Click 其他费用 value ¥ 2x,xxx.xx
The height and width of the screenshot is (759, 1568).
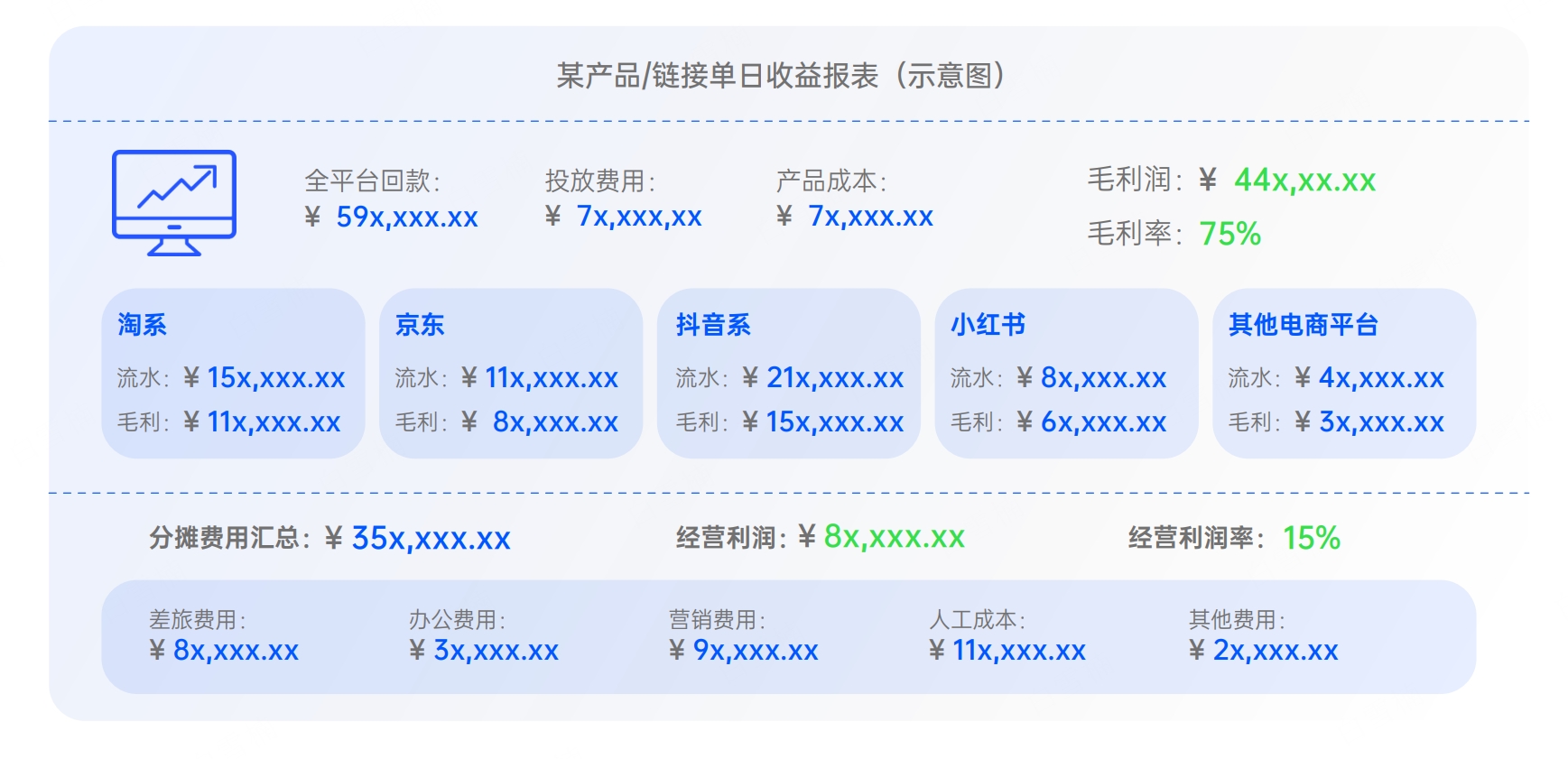[1264, 651]
